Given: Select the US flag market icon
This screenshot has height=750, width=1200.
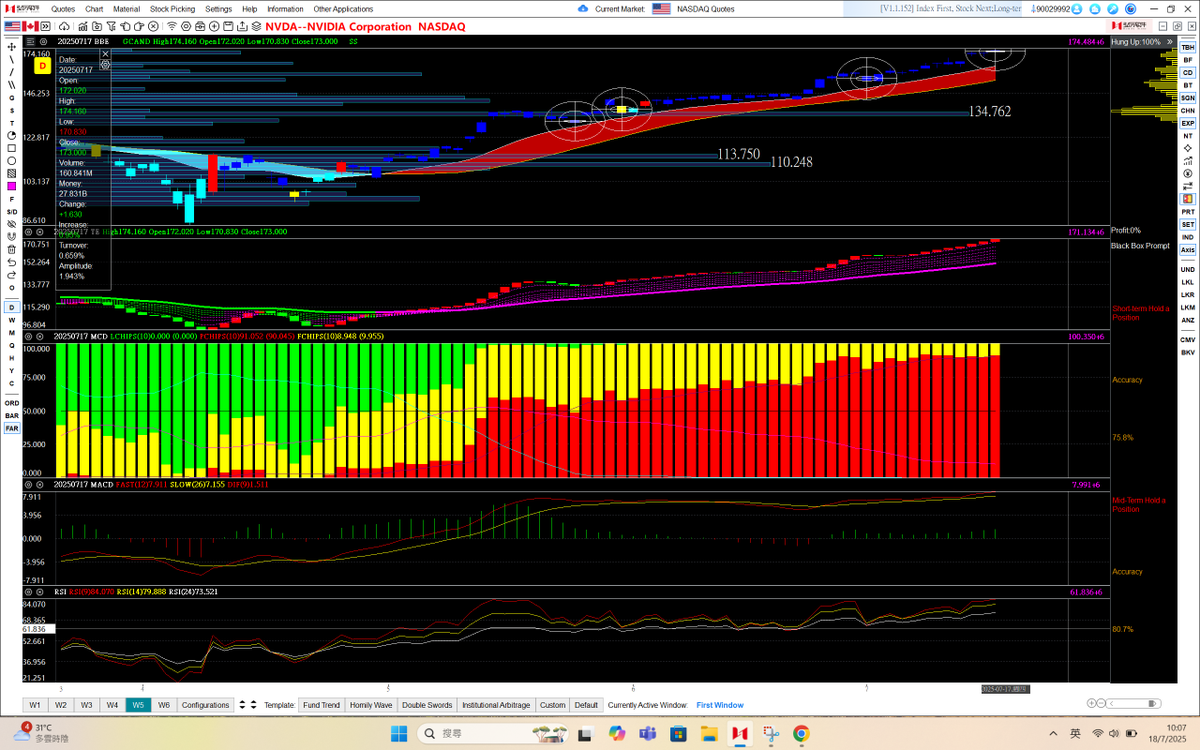Looking at the screenshot, I should click(x=12, y=26).
